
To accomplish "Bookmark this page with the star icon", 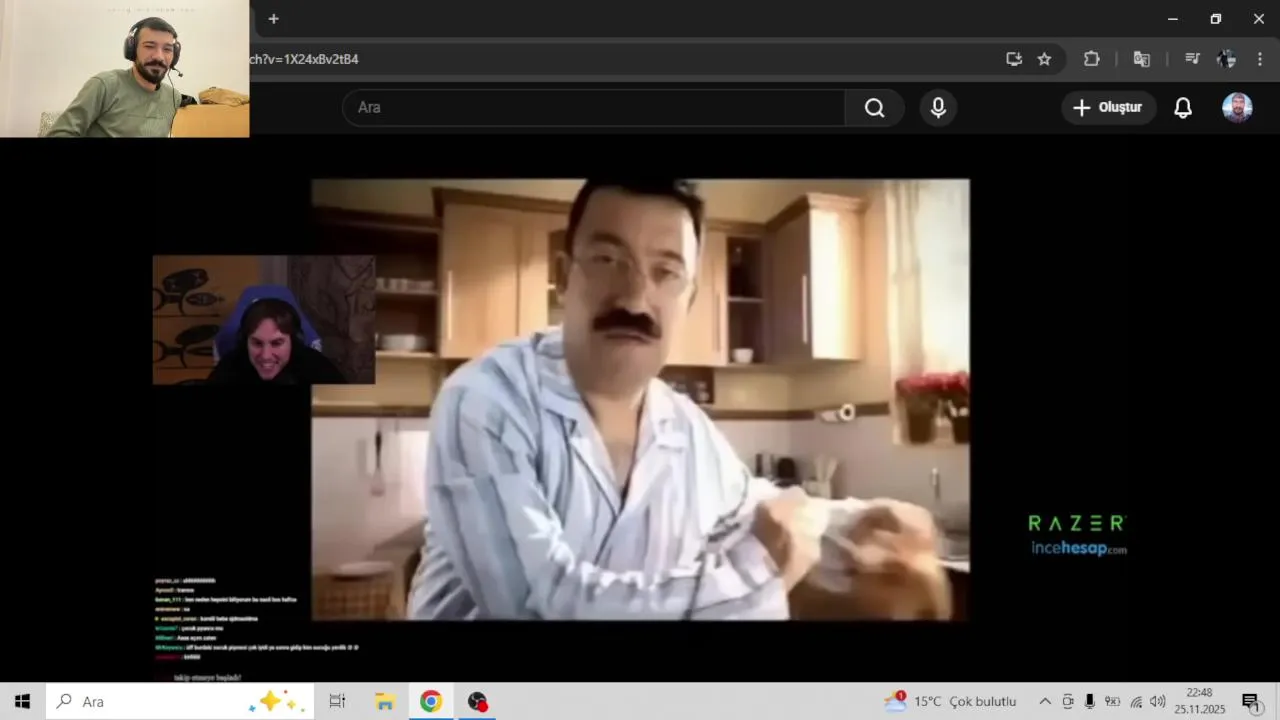I will point(1044,59).
